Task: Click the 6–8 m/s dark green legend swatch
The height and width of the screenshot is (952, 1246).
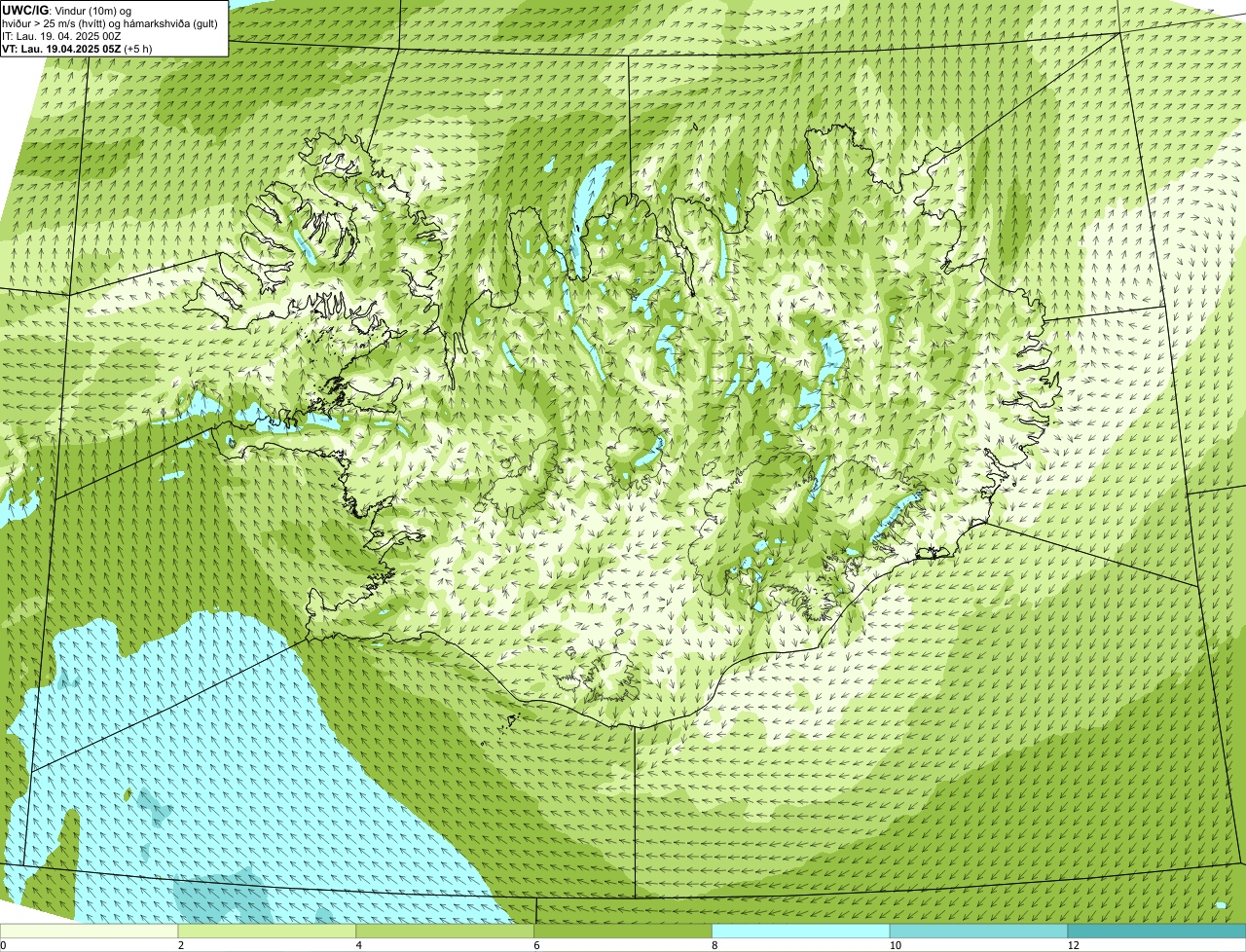Action: (x=624, y=932)
